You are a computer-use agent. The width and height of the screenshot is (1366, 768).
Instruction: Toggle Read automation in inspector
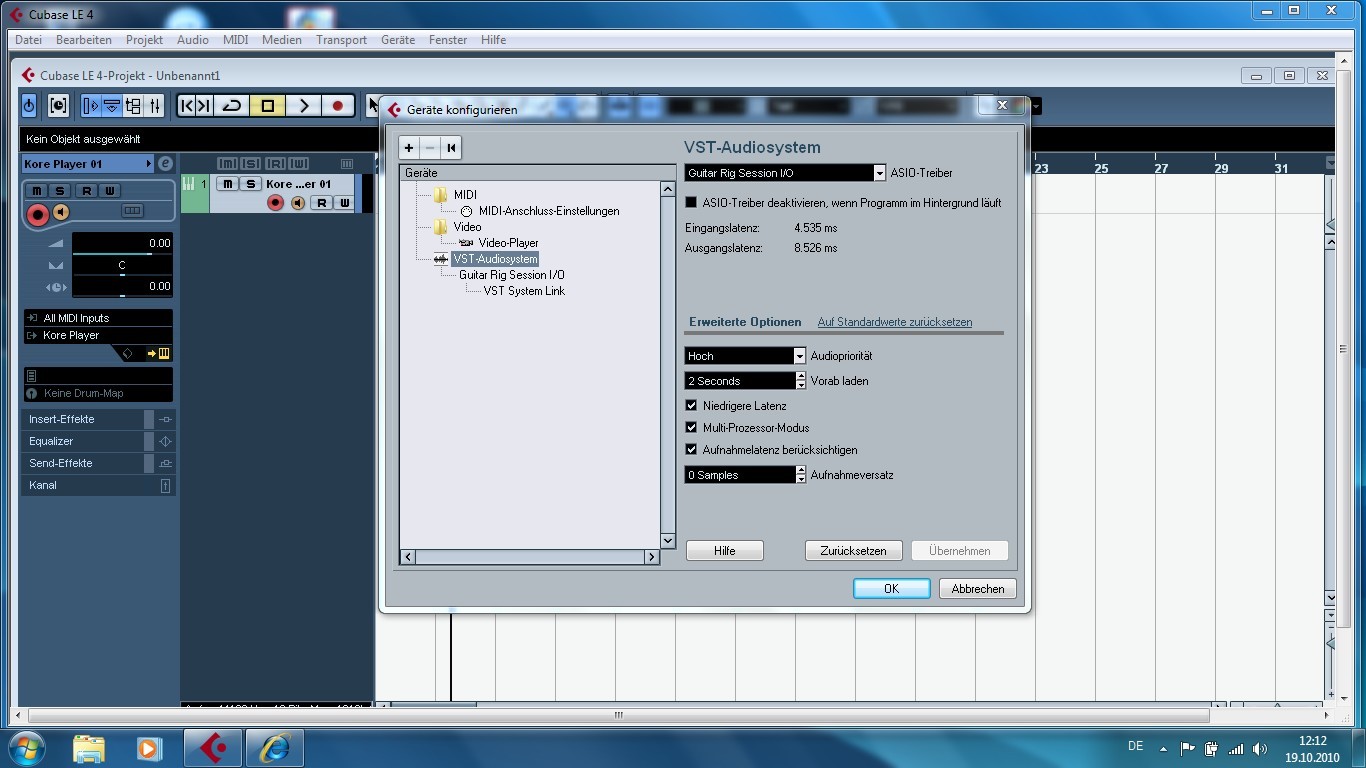87,191
